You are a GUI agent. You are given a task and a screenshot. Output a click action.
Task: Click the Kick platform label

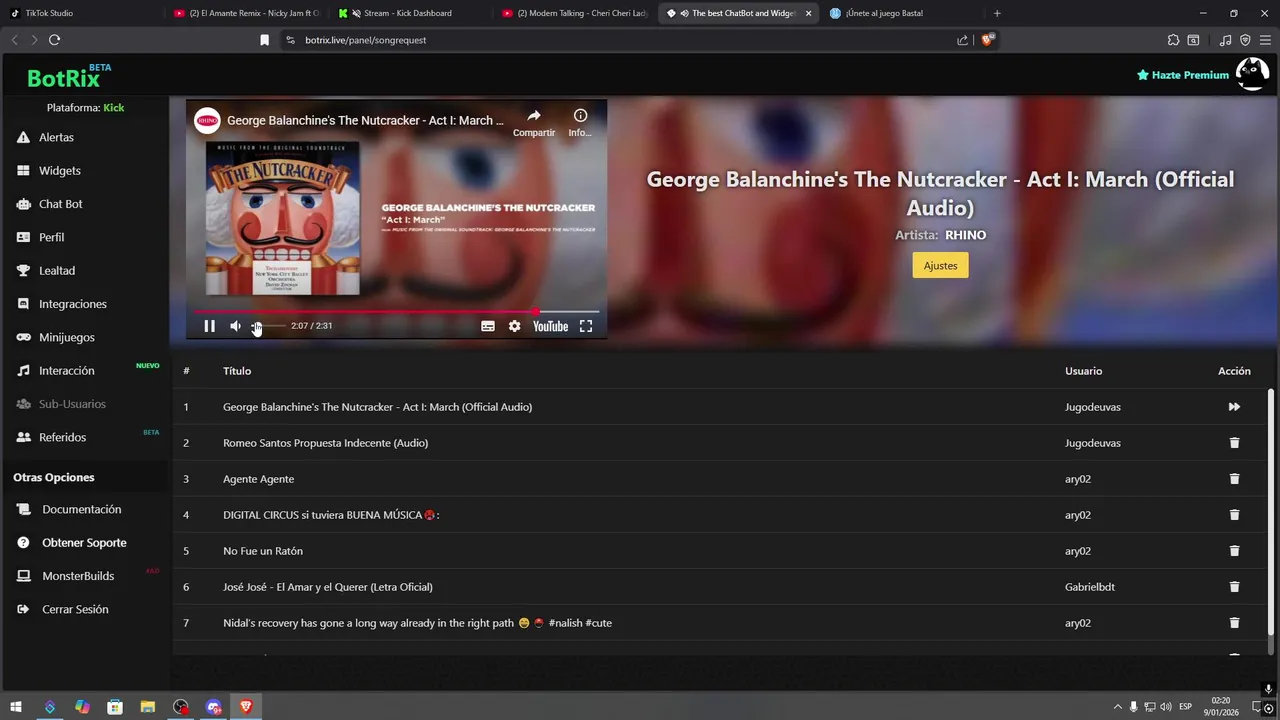[x=114, y=108]
